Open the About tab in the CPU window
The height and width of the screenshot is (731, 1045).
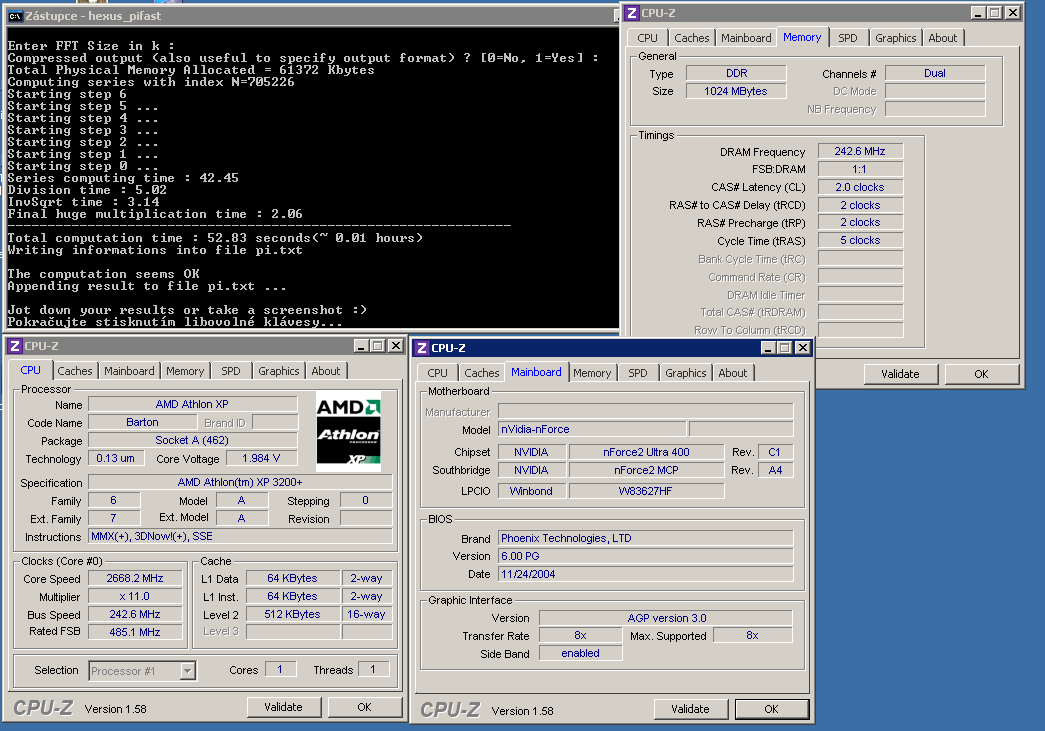pos(326,371)
